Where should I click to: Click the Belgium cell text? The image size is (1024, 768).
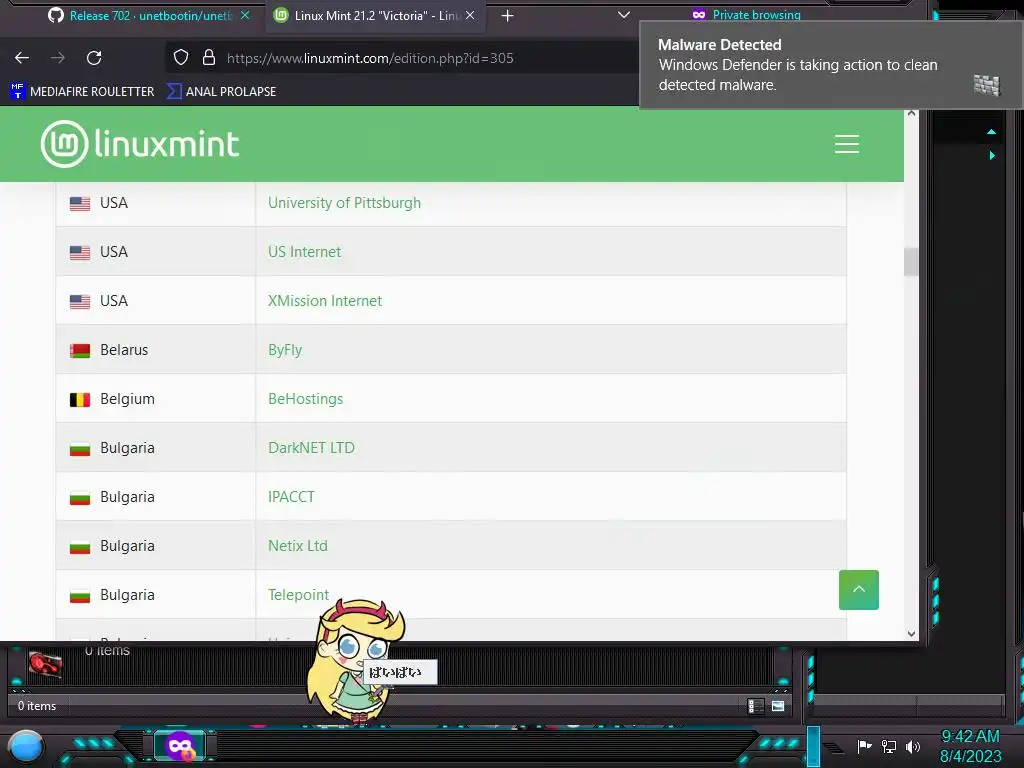pyautogui.click(x=127, y=399)
